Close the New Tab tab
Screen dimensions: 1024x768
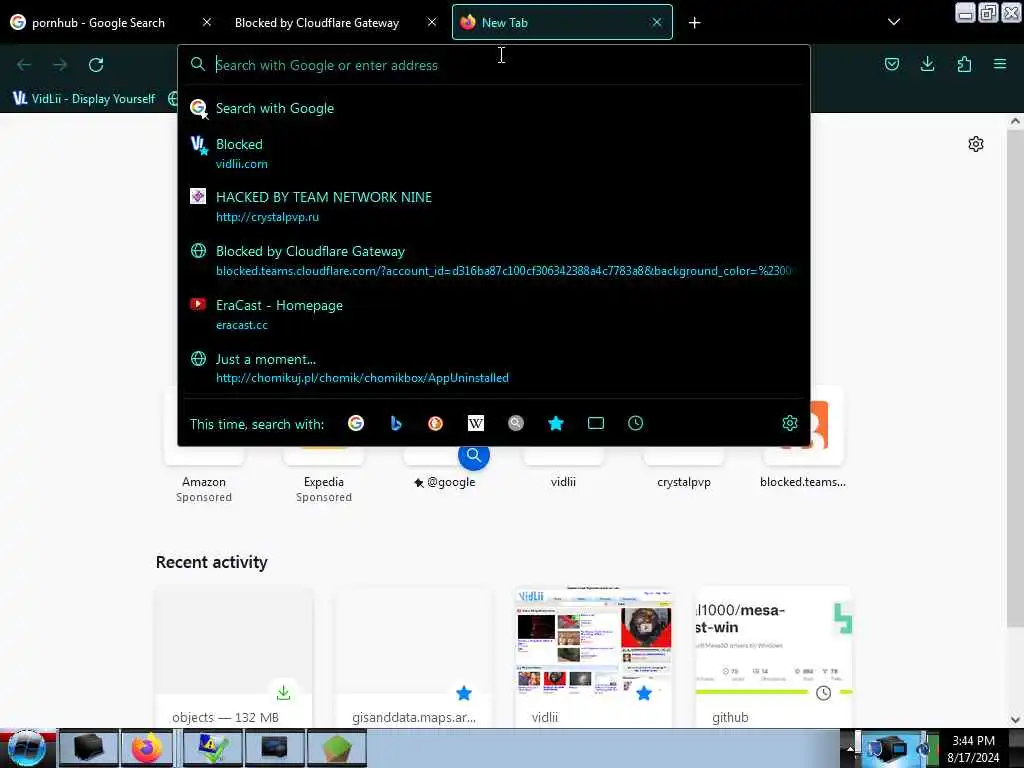tap(657, 22)
